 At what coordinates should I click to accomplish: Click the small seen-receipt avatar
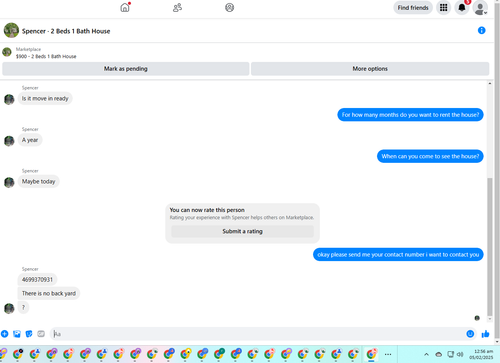[477, 318]
